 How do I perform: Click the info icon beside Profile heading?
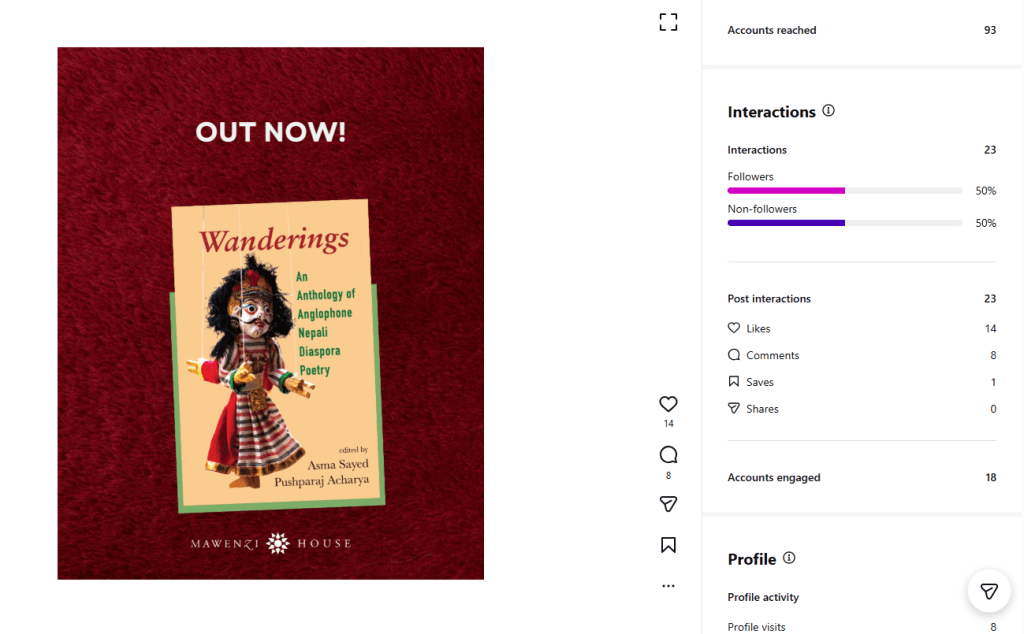[x=789, y=558]
